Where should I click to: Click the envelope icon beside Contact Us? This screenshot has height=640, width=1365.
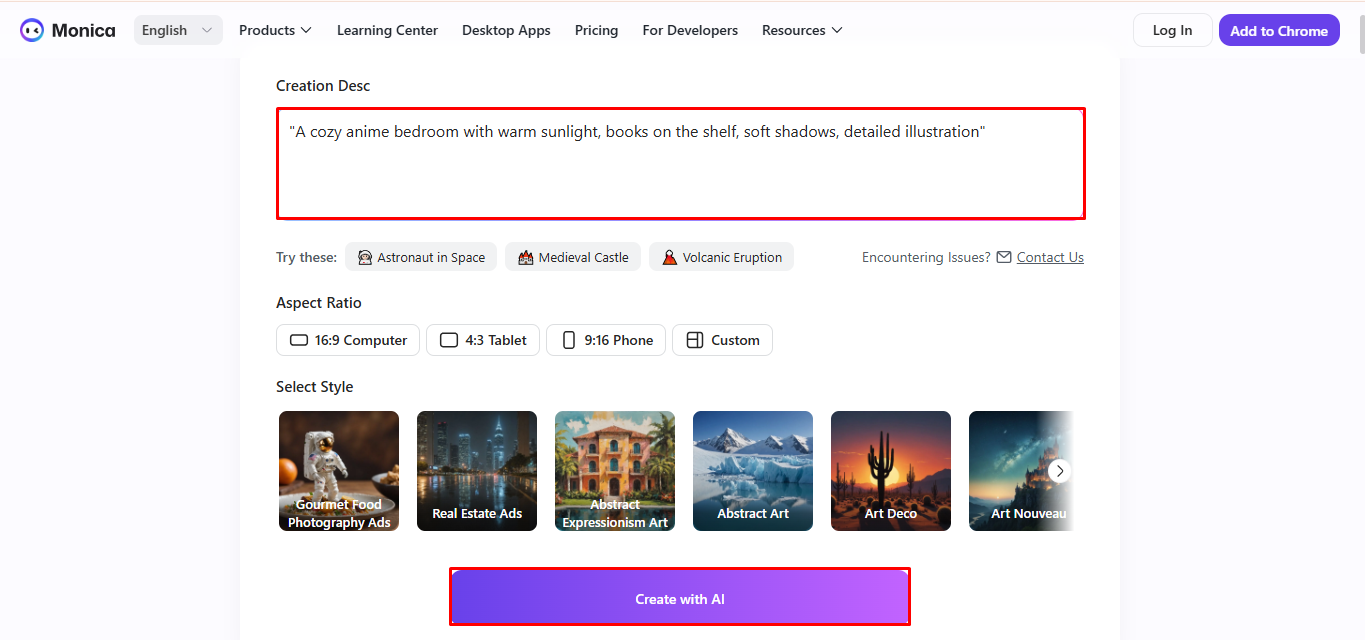1003,257
